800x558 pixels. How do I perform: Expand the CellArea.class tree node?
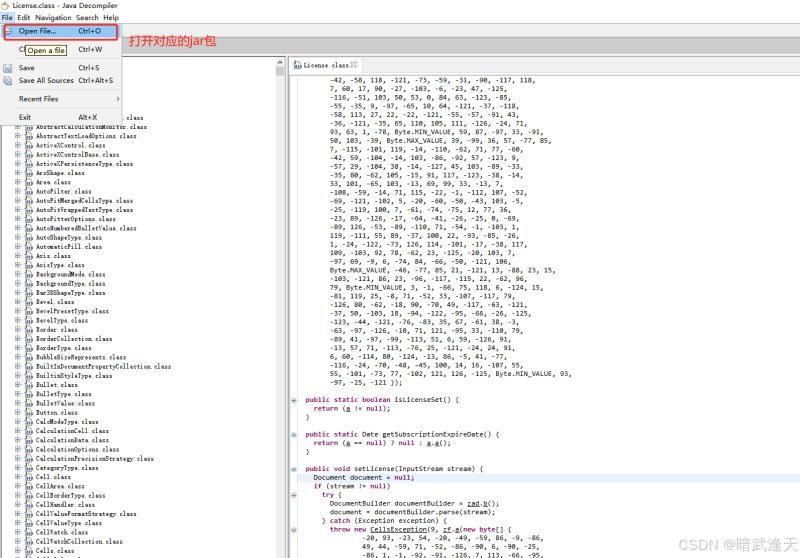18,486
